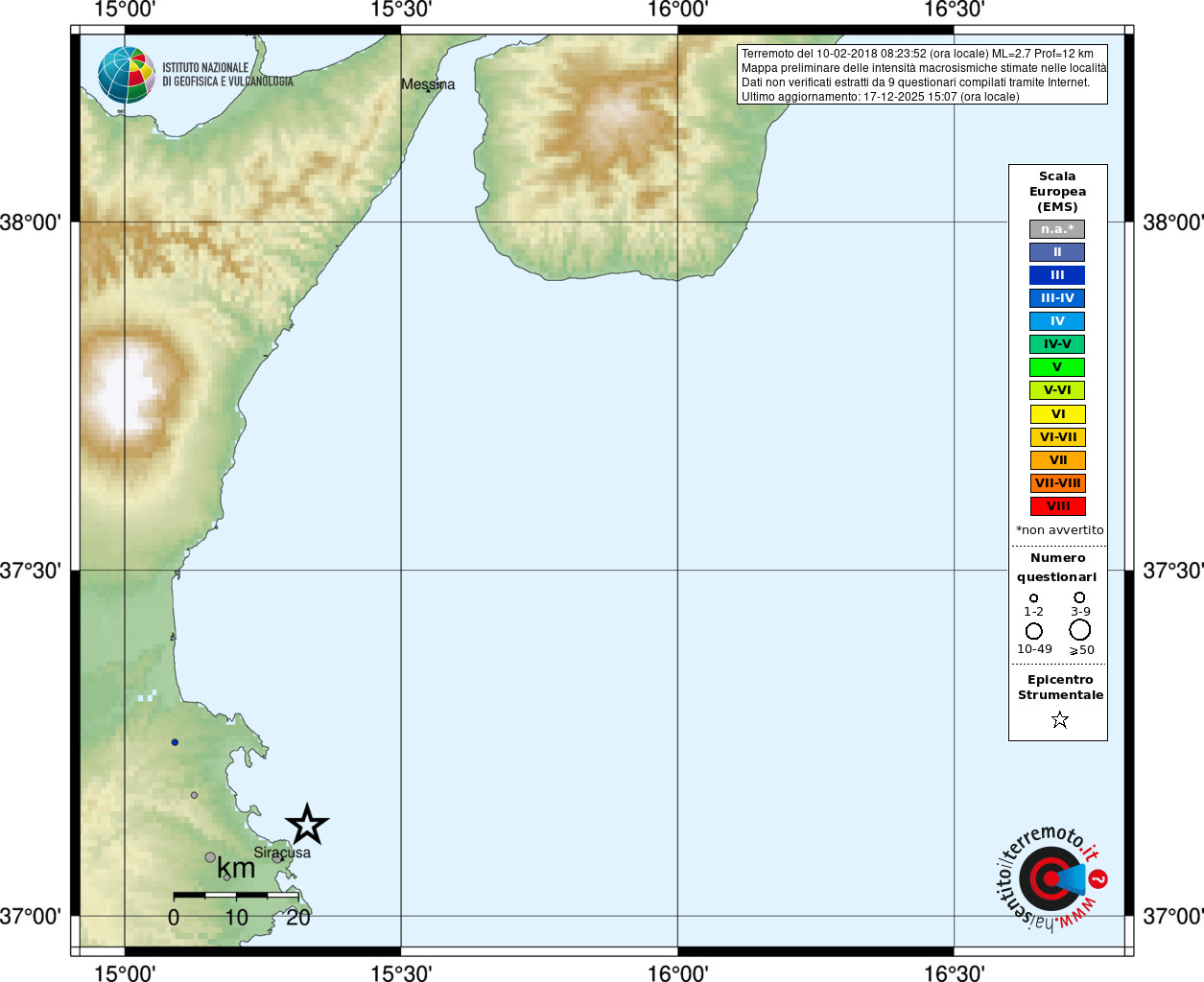Viewport: 1204px width, 982px height.
Task: Click the star symbol in the Epicentro Strumentale legend
Action: click(1059, 719)
